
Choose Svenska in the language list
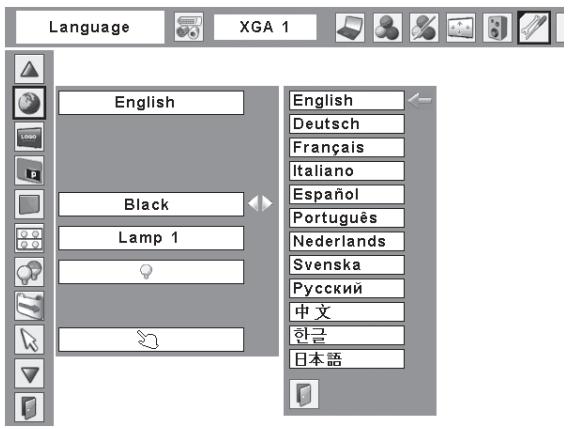tap(347, 265)
